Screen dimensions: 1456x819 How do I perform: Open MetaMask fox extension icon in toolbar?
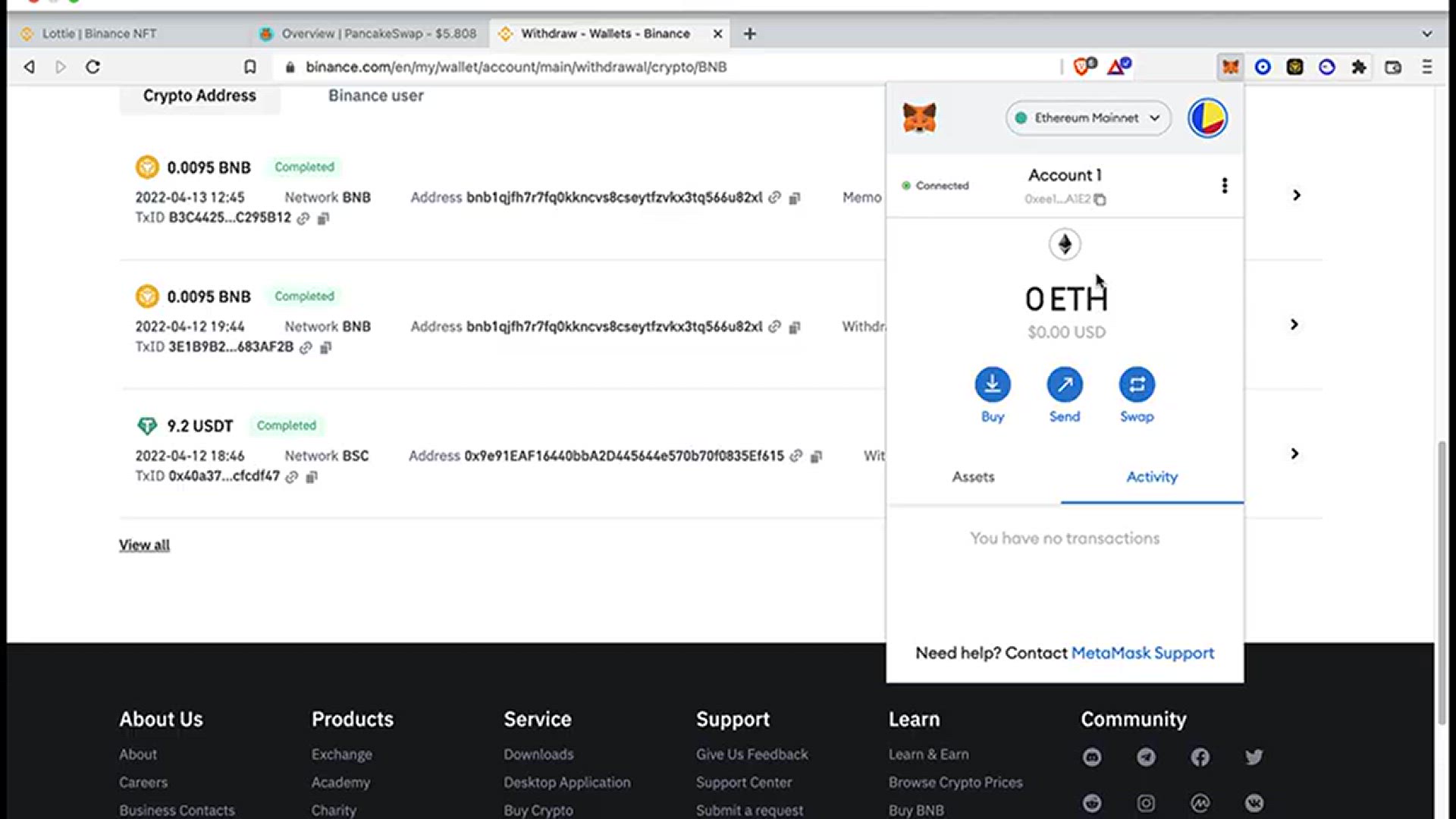(x=1230, y=67)
